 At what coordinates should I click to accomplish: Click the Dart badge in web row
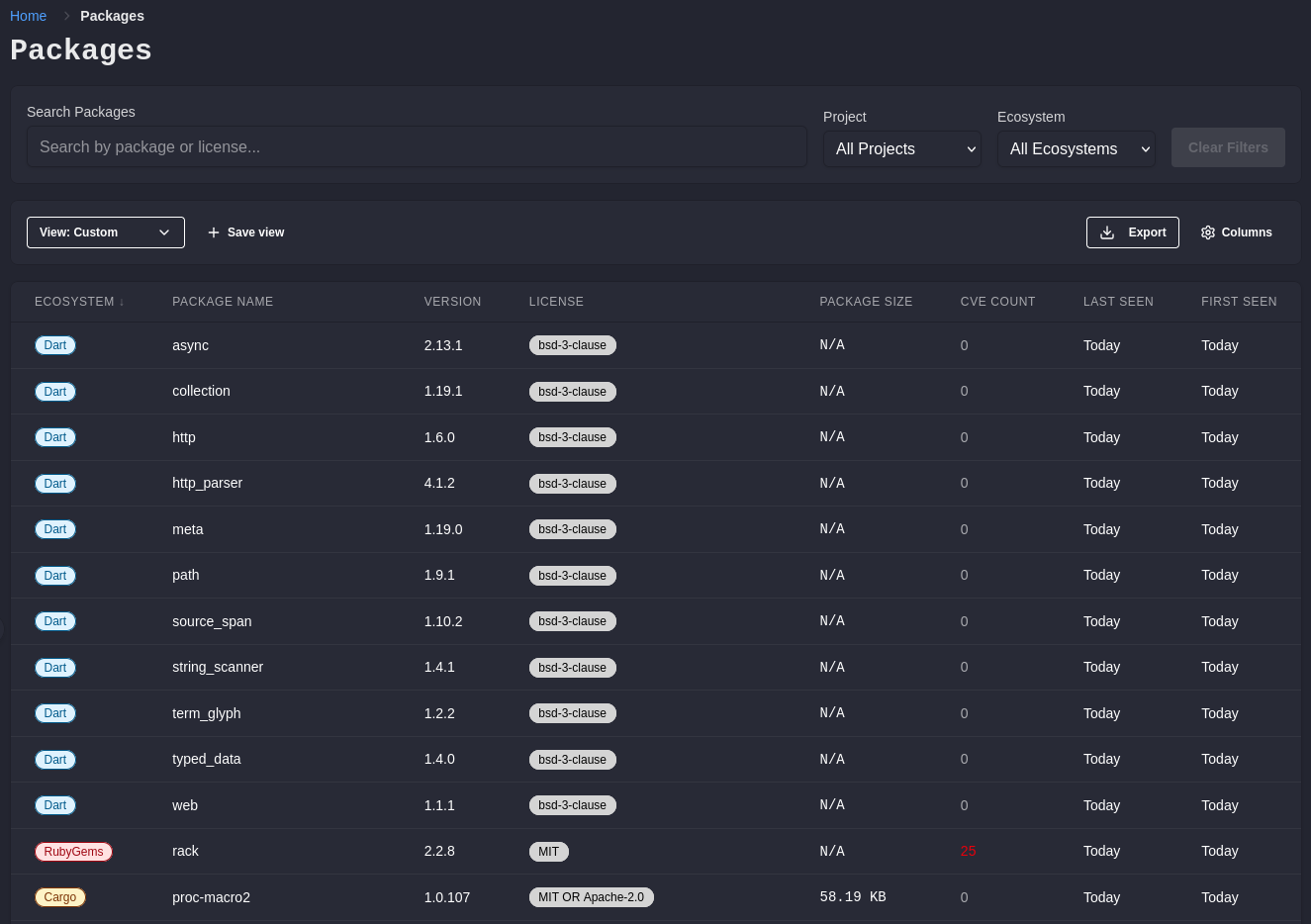tap(55, 805)
